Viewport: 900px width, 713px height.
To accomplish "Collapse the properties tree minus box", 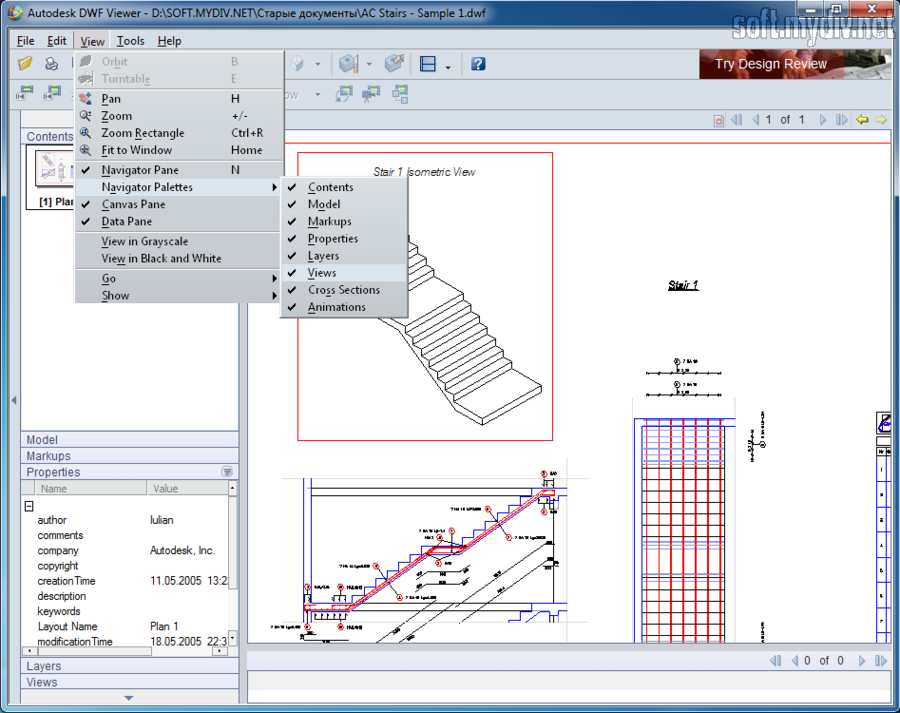I will click(29, 506).
